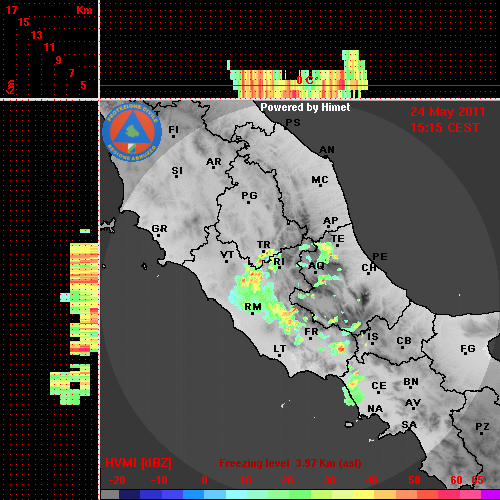Click the 17 Km altitude axis label

11,10
